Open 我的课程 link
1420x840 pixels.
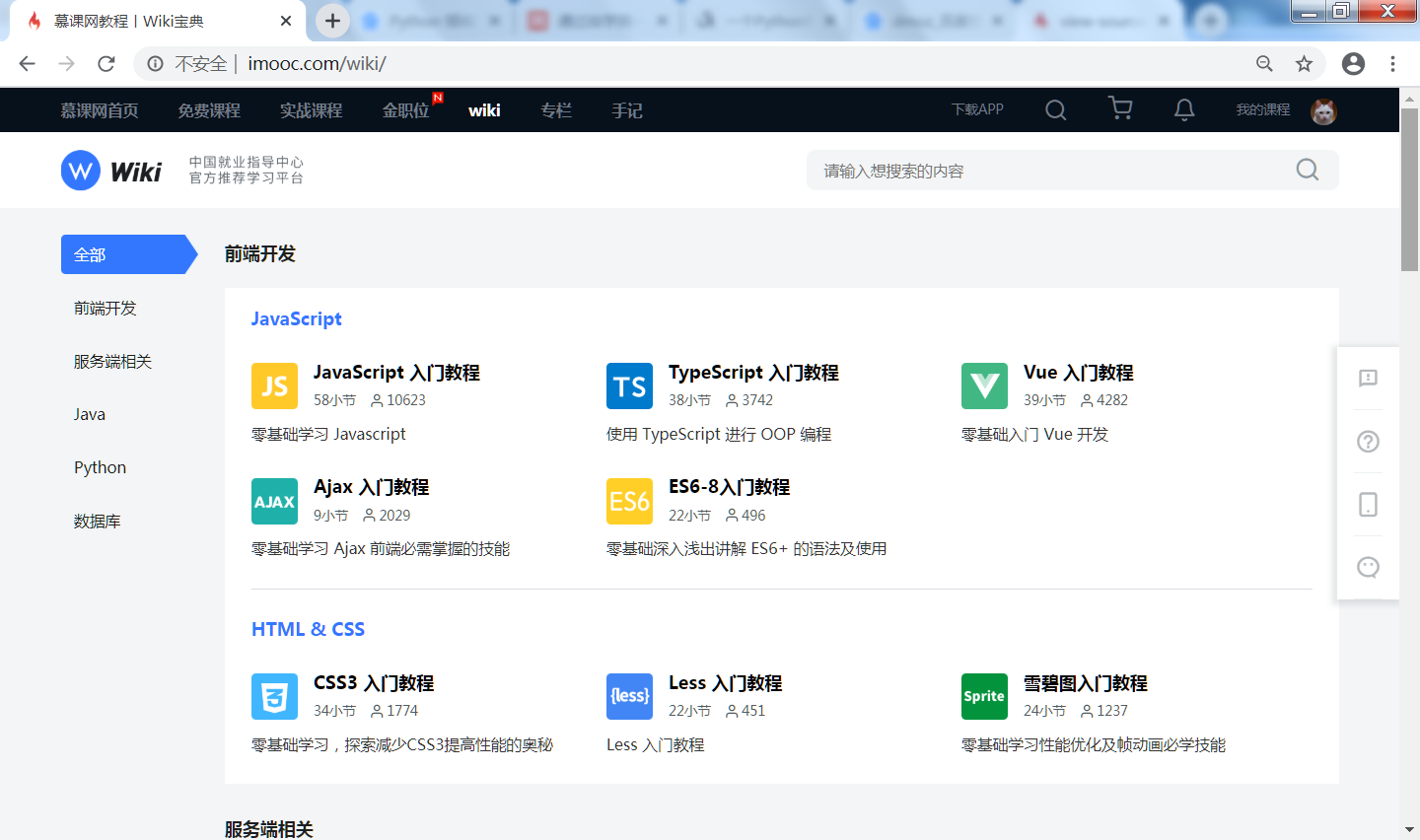pyautogui.click(x=1263, y=109)
